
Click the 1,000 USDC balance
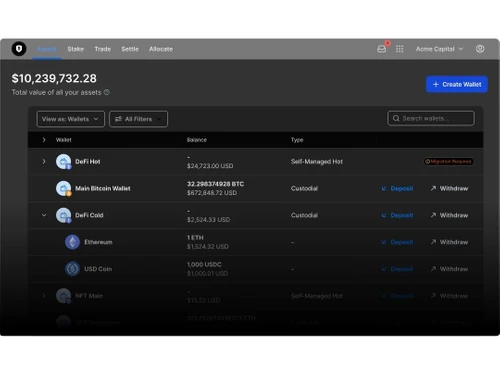[204, 264]
